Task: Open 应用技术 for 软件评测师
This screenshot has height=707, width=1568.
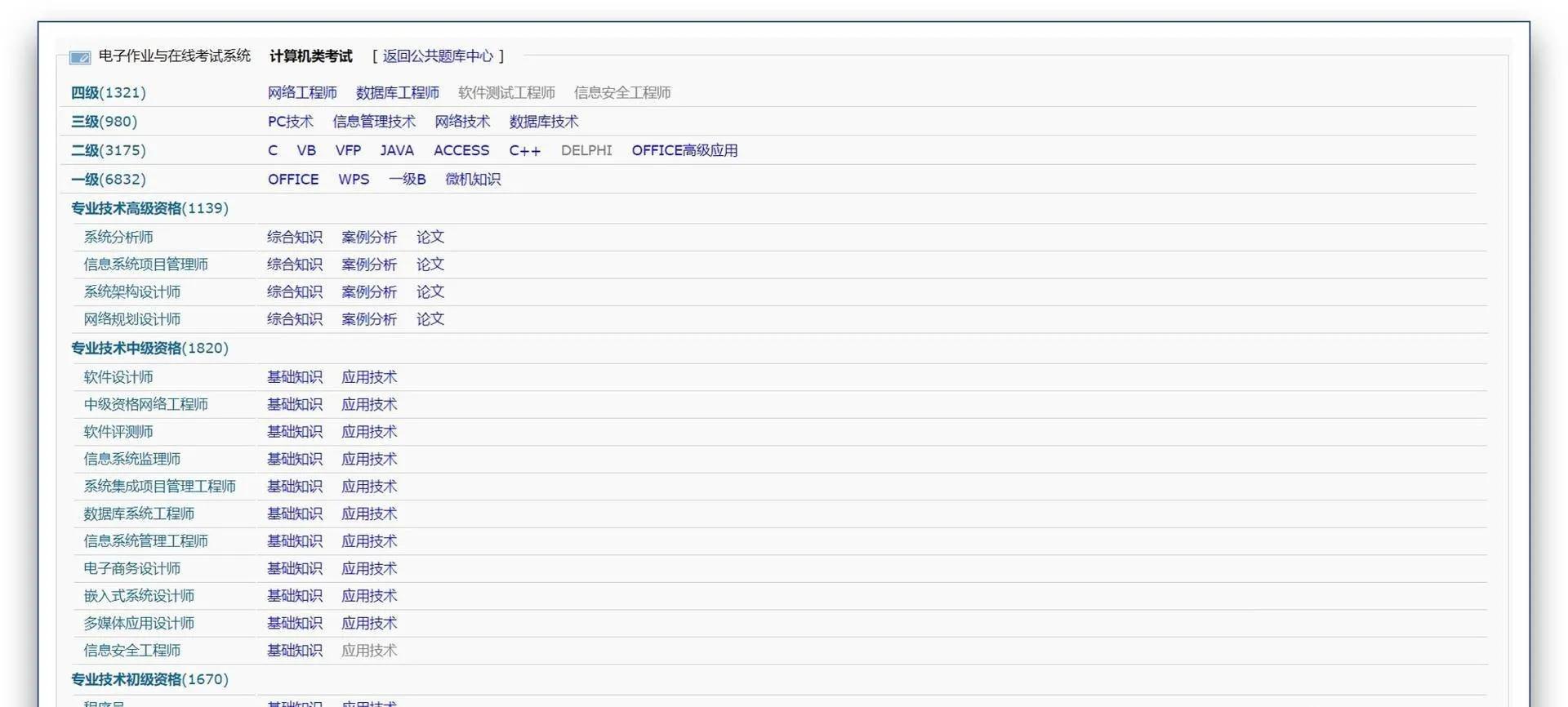Action: point(369,432)
